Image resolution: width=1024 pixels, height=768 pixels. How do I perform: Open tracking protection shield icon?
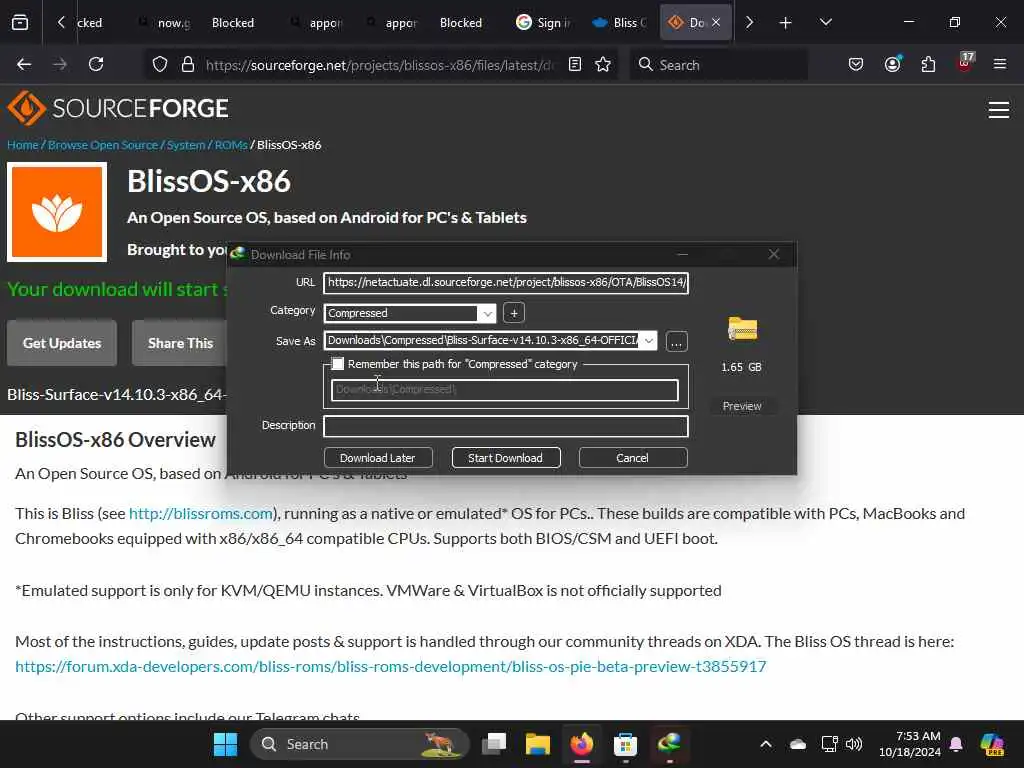click(x=160, y=64)
